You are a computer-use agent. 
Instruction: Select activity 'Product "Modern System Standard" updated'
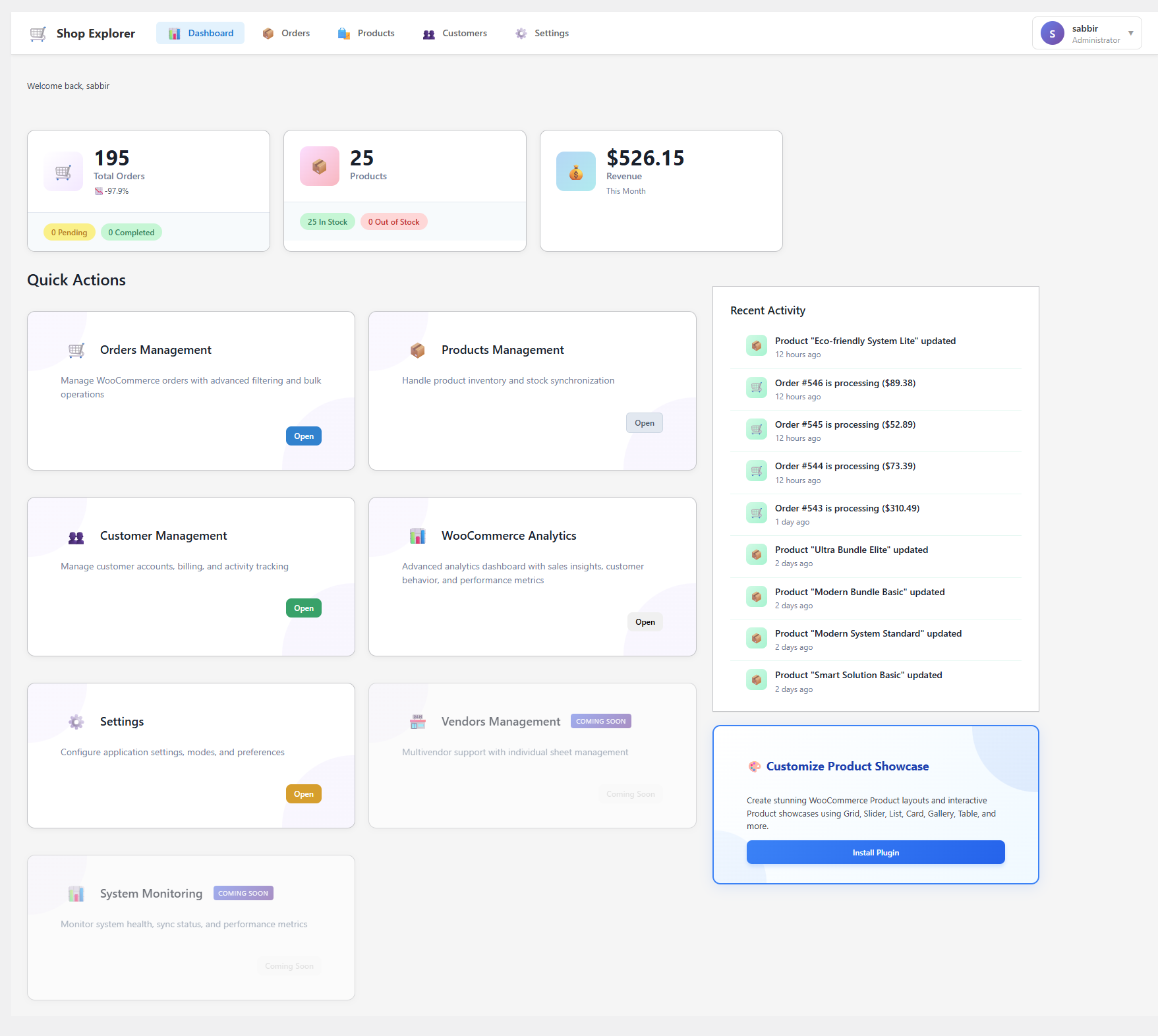point(876,640)
